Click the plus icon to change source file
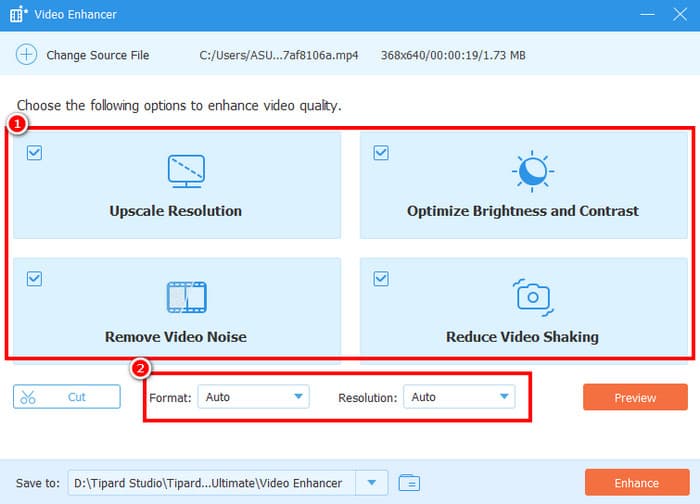The width and height of the screenshot is (700, 504). tap(26, 55)
